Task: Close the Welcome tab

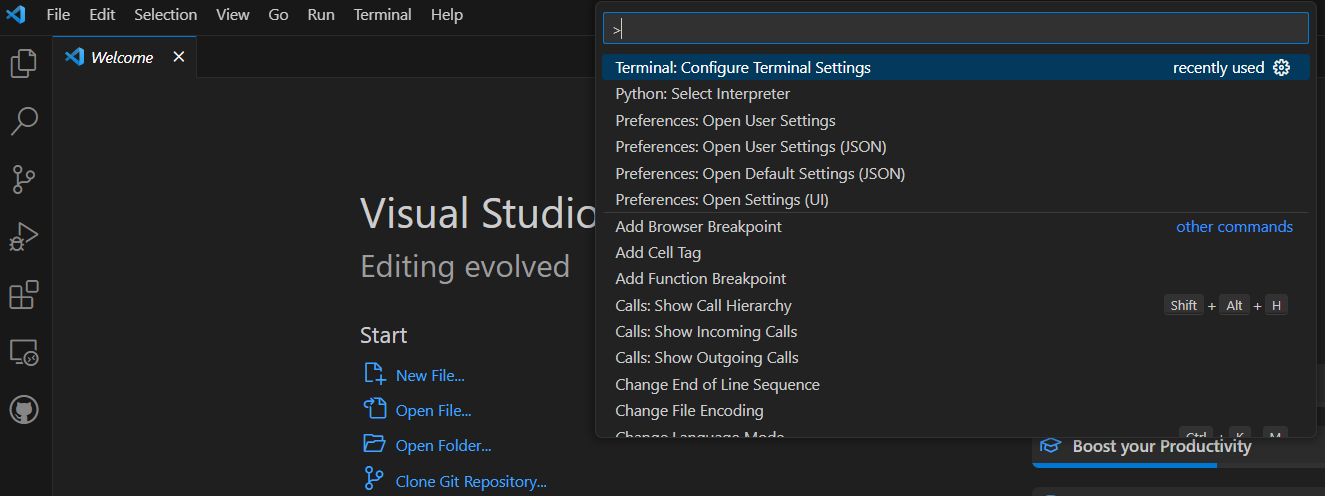Action: click(179, 57)
